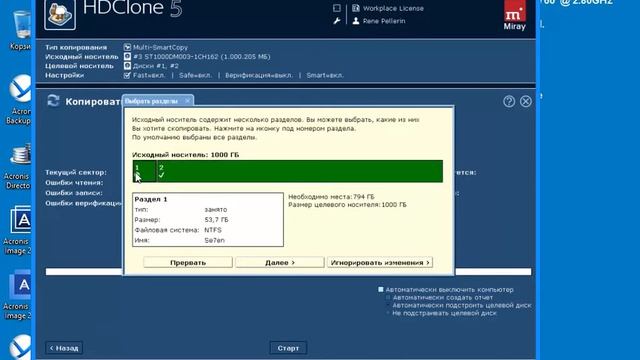
Task: Click the Старт button
Action: (x=288, y=348)
